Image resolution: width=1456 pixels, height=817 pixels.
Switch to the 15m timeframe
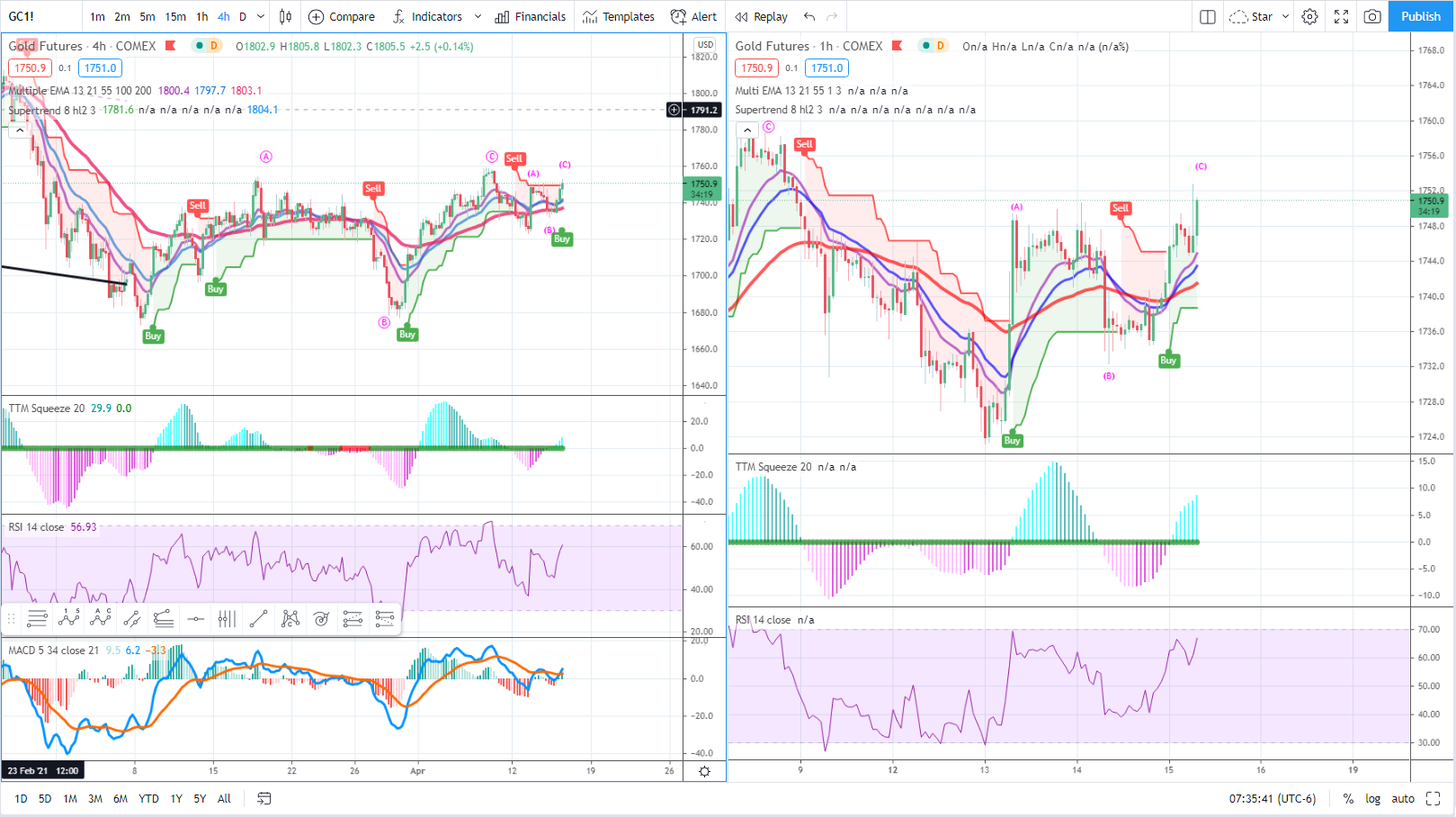point(175,16)
